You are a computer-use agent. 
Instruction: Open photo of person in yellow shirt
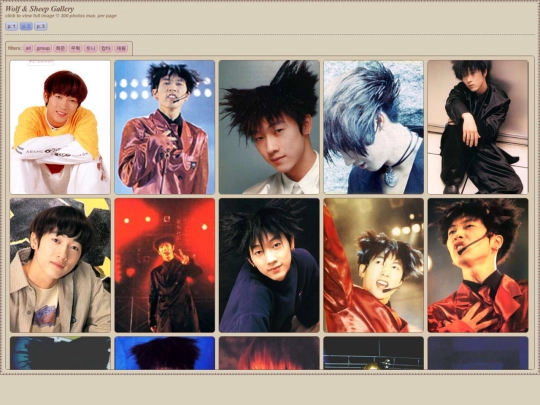point(60,127)
